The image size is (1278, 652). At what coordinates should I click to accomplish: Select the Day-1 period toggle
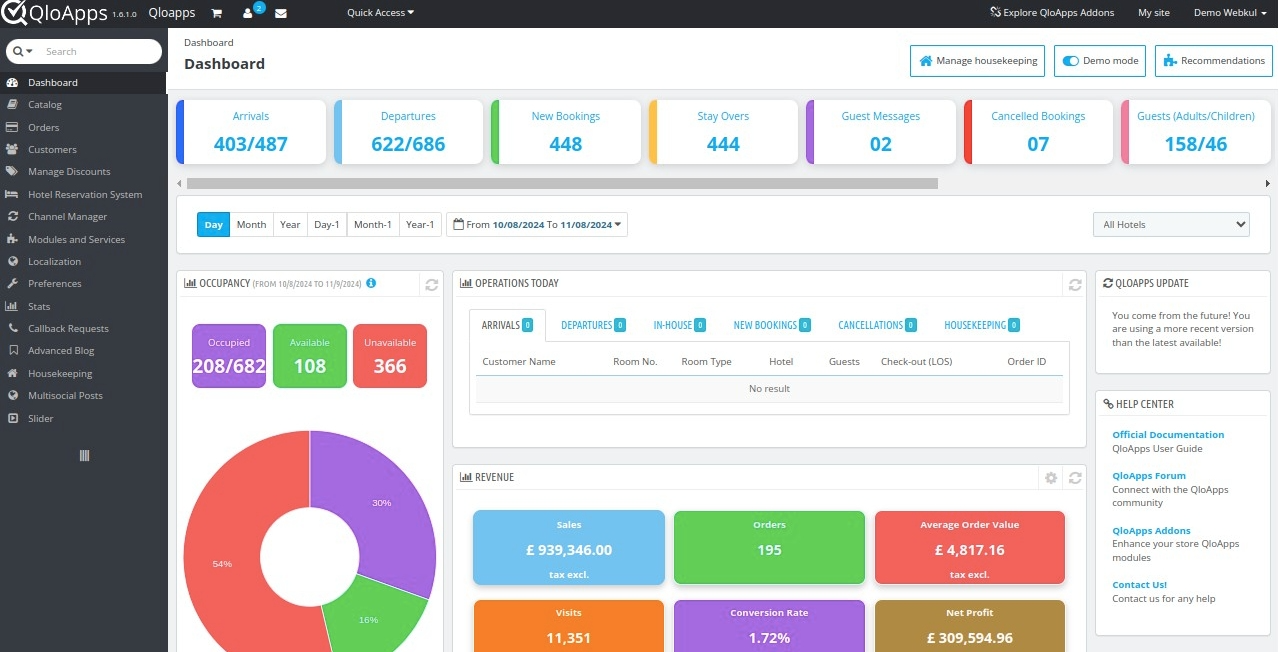(x=327, y=224)
